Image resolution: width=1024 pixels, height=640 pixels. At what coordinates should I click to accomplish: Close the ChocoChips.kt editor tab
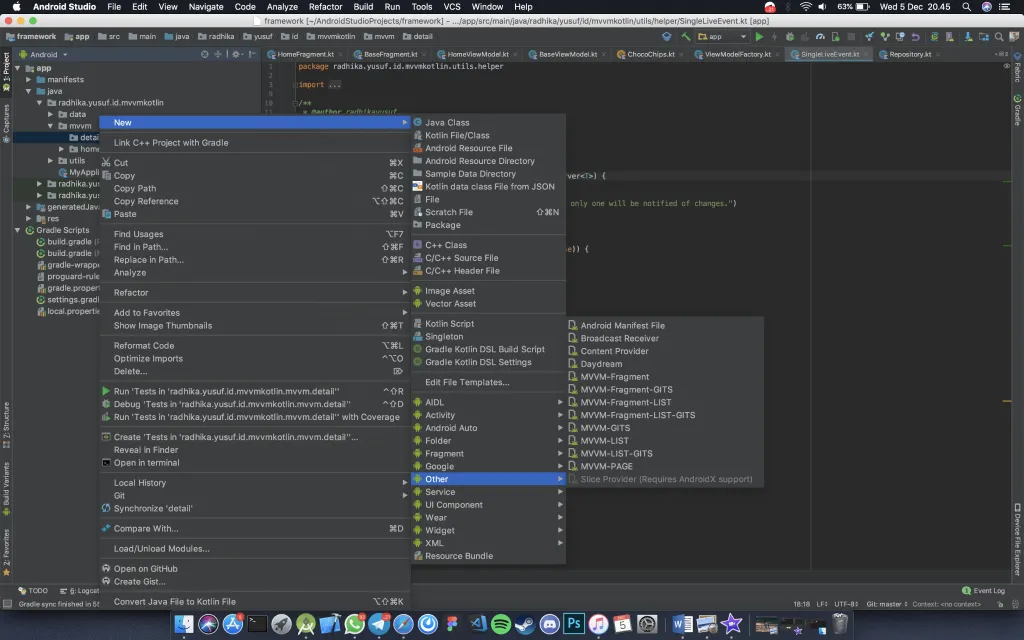click(681, 54)
